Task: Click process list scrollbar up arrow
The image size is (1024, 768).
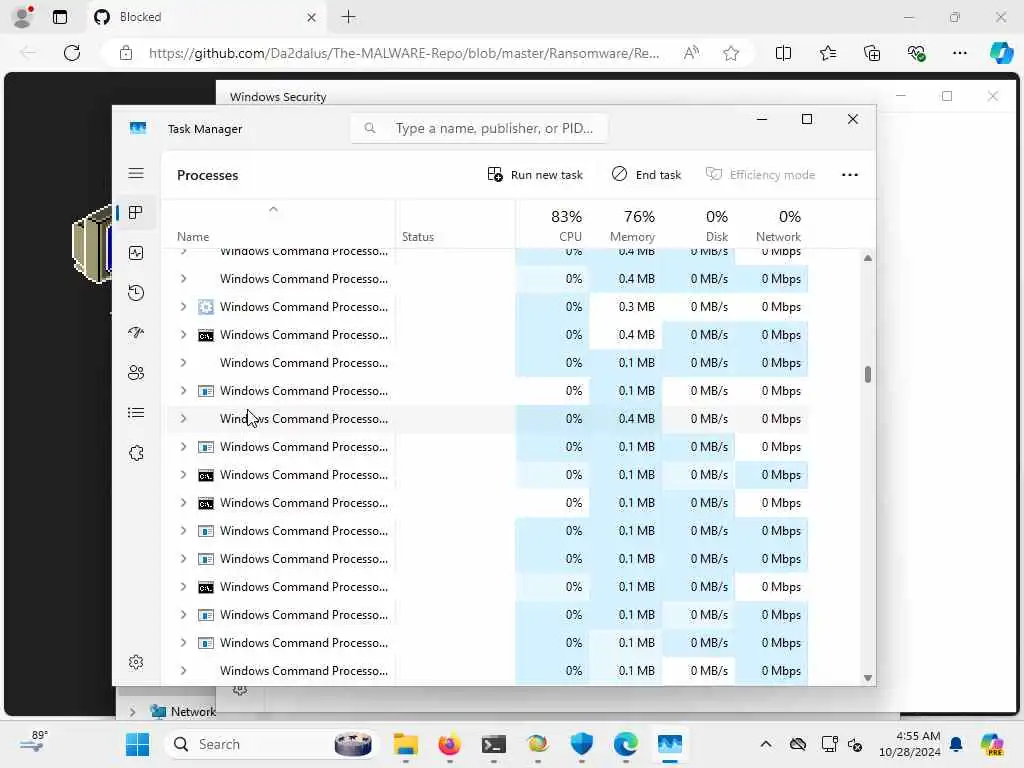Action: pyautogui.click(x=867, y=258)
